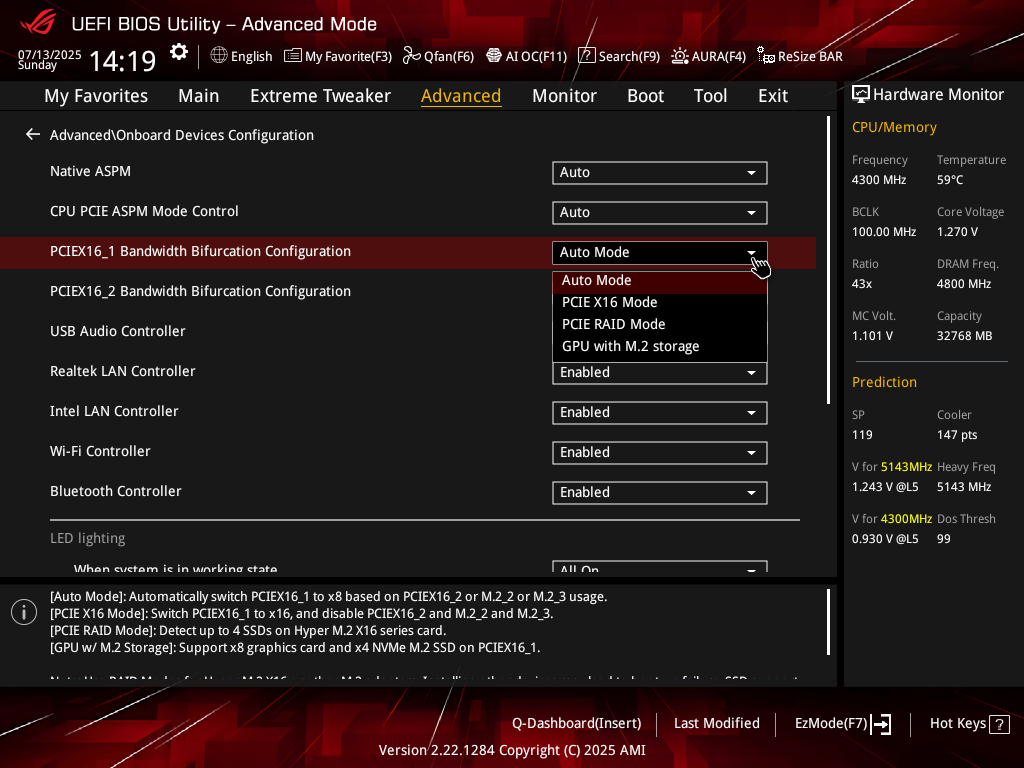Click the back arrow to Advanced menu
1024x768 pixels.
click(33, 135)
